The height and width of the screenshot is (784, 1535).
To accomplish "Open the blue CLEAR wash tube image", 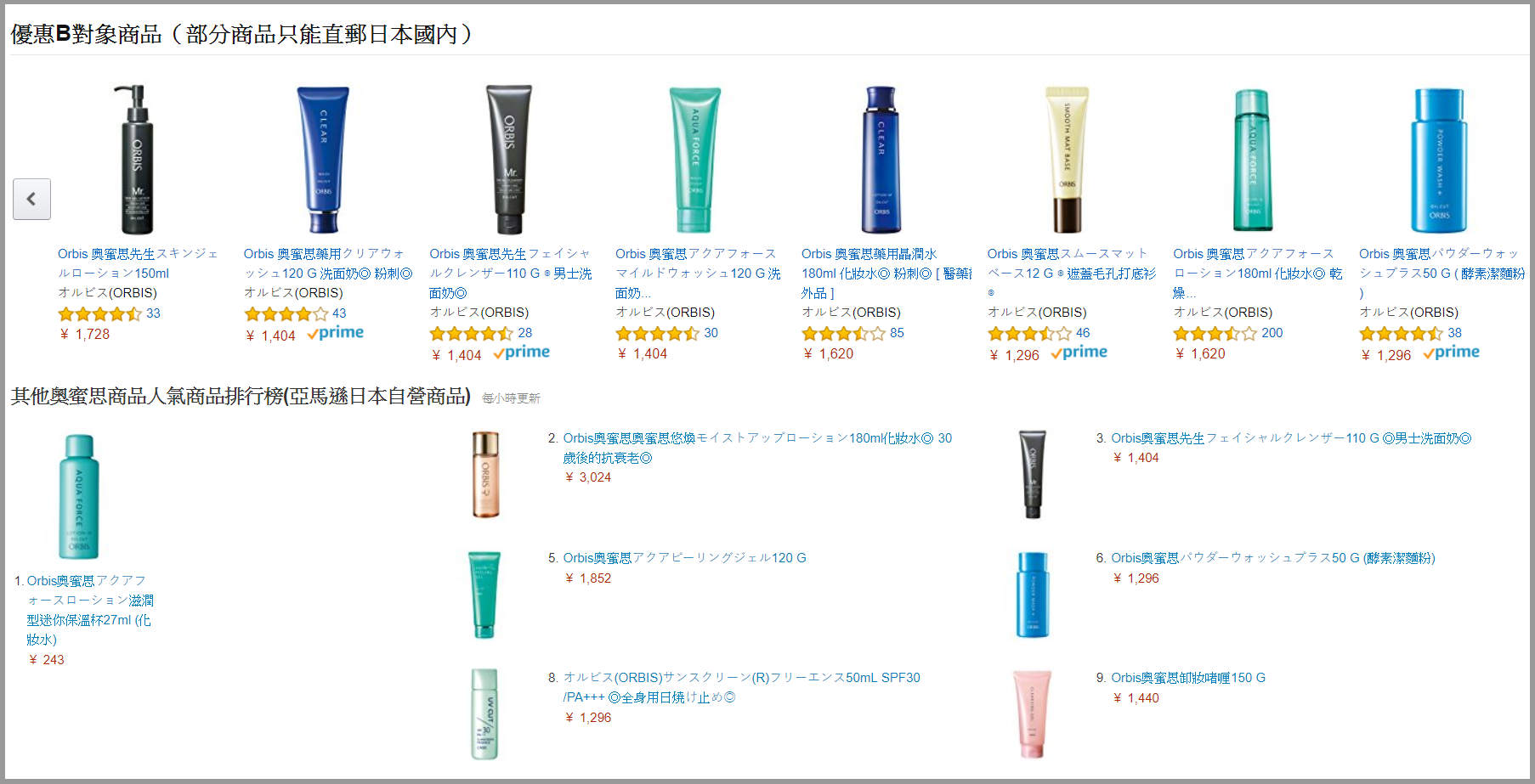I will click(323, 159).
